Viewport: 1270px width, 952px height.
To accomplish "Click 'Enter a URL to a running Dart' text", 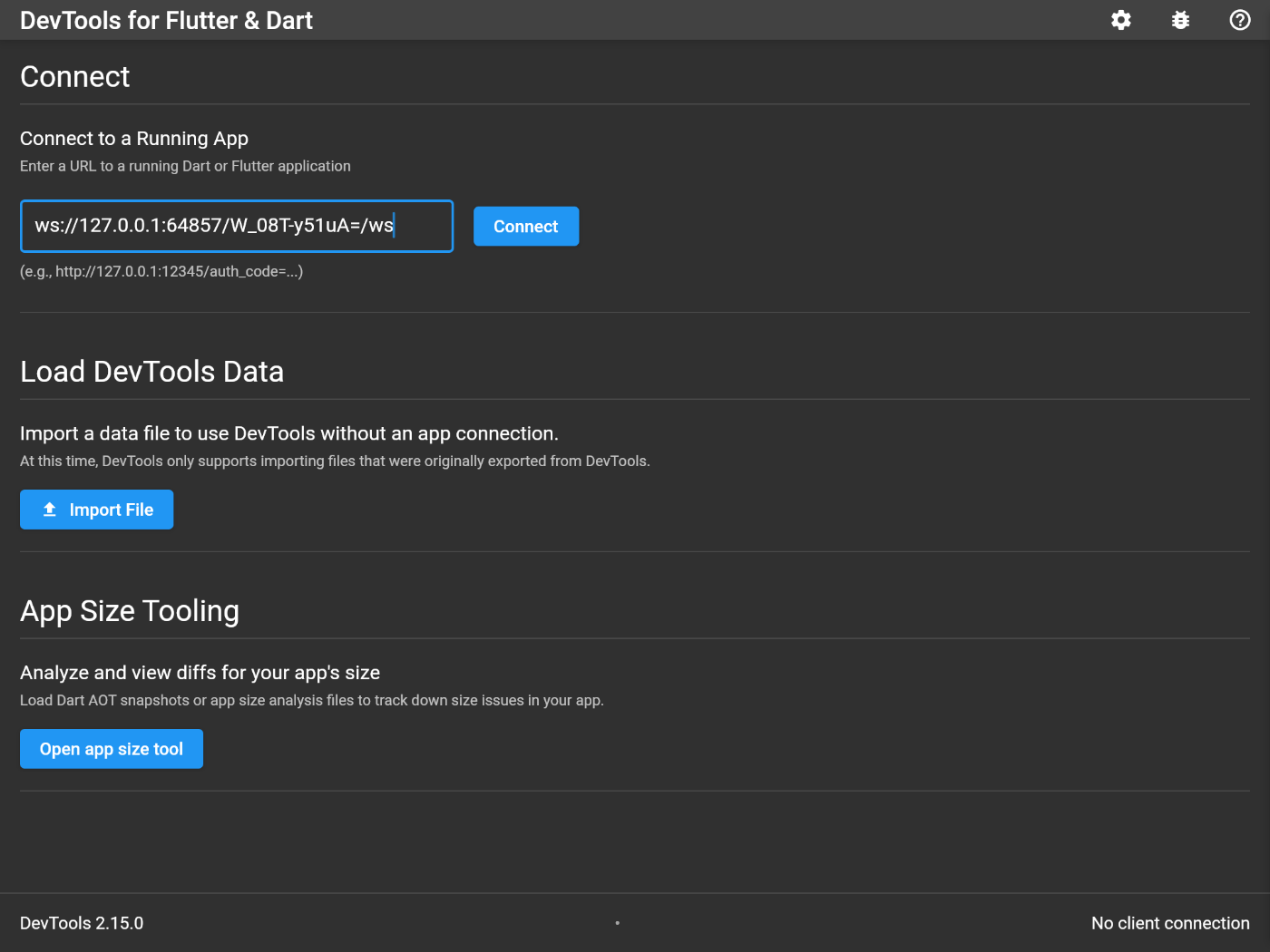I will click(185, 166).
